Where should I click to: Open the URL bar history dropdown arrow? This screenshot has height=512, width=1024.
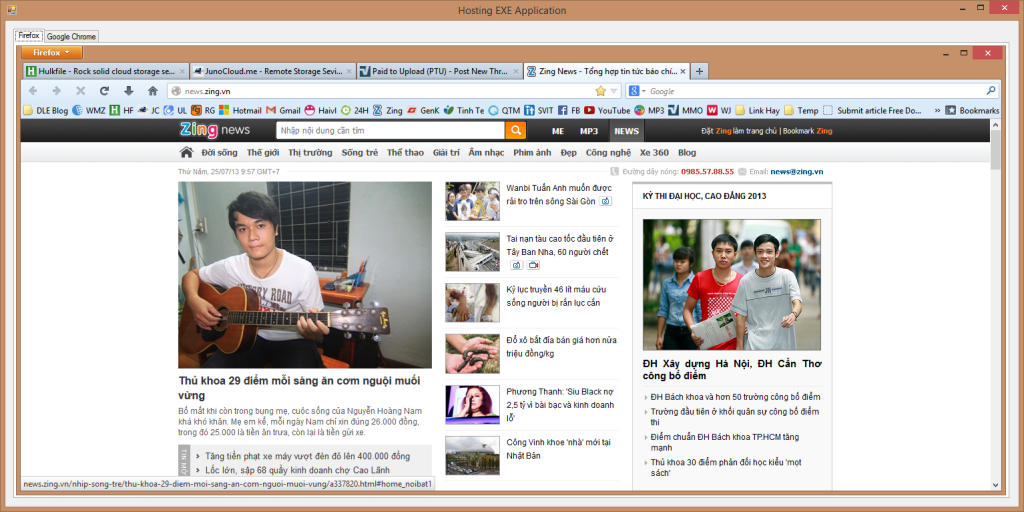pos(614,91)
